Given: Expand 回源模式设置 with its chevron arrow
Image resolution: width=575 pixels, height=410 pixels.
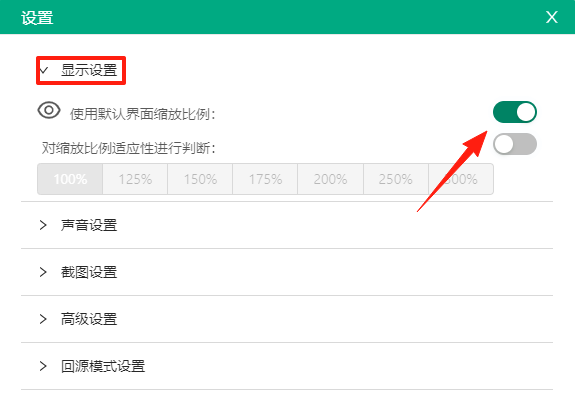Looking at the screenshot, I should coord(43,366).
